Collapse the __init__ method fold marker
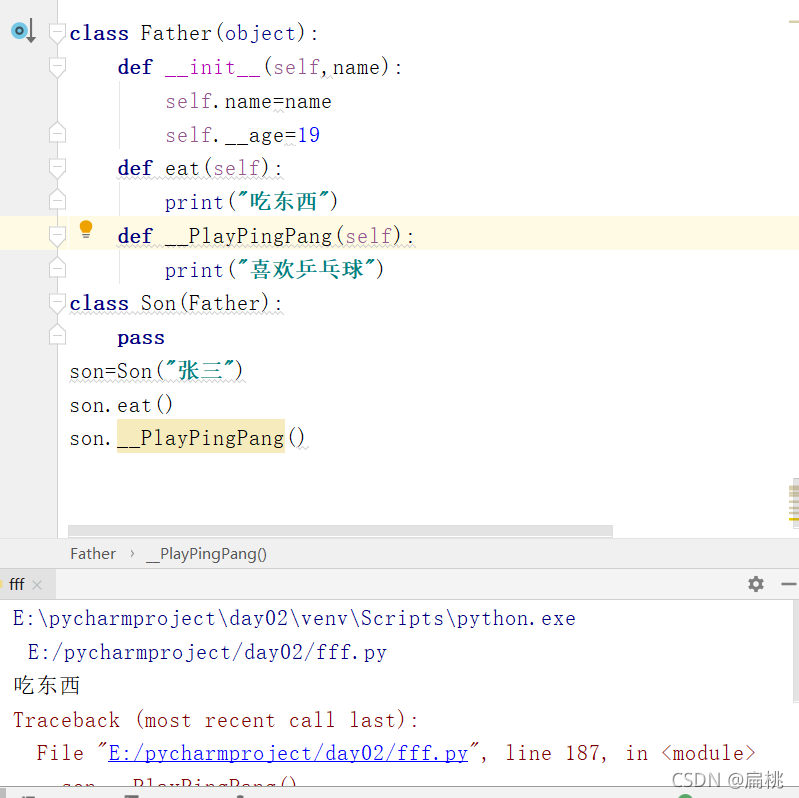 click(57, 67)
